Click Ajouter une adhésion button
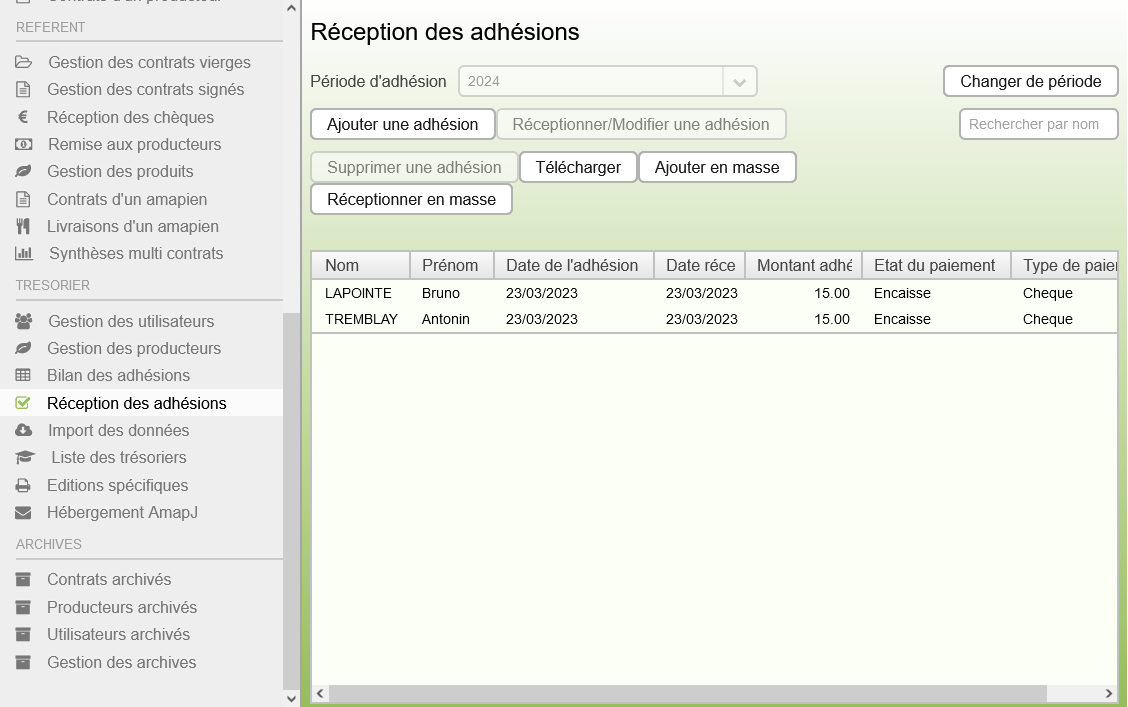Screen dimensions: 1128x707 tap(402, 124)
